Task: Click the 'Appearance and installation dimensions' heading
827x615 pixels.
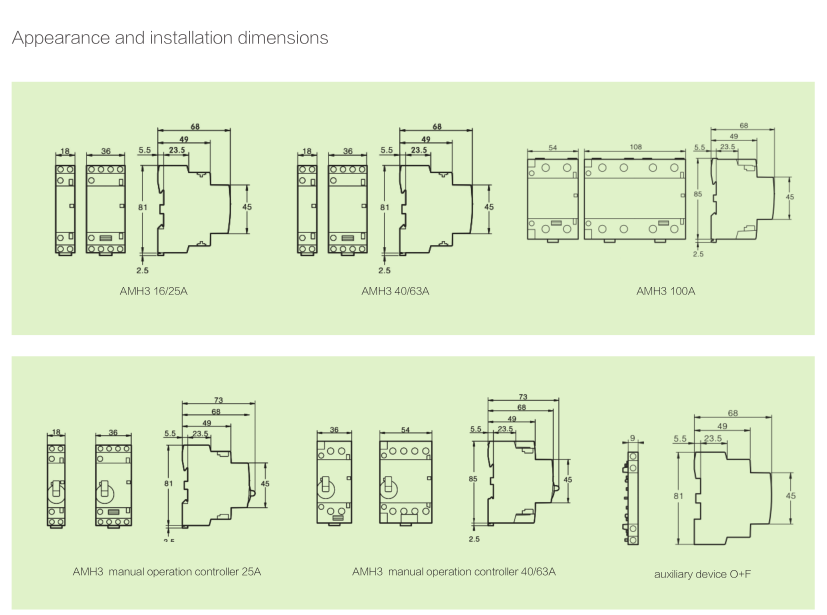Action: [x=169, y=38]
